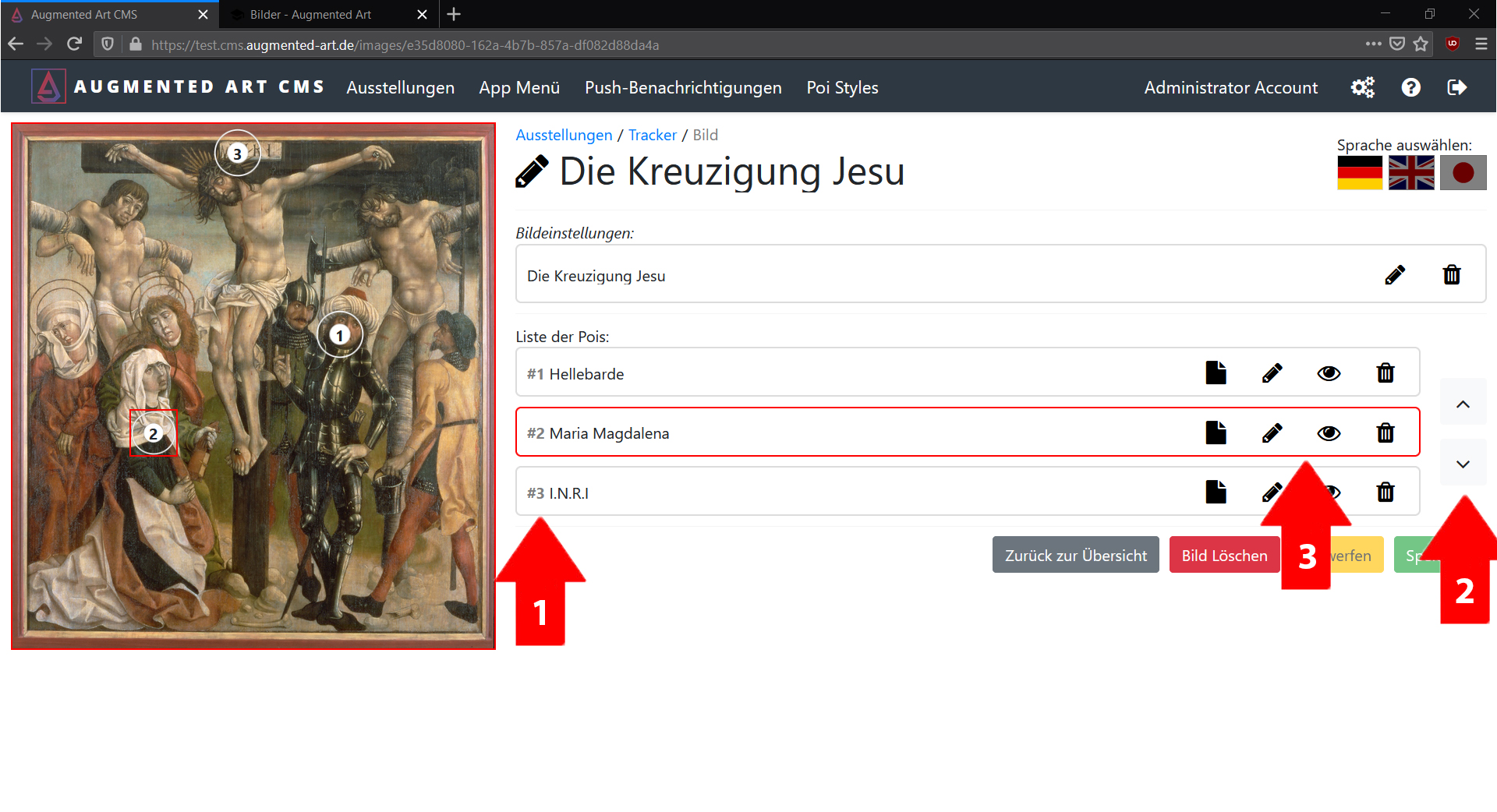Click Bild Löschen button
1497x812 pixels.
pyautogui.click(x=1224, y=555)
